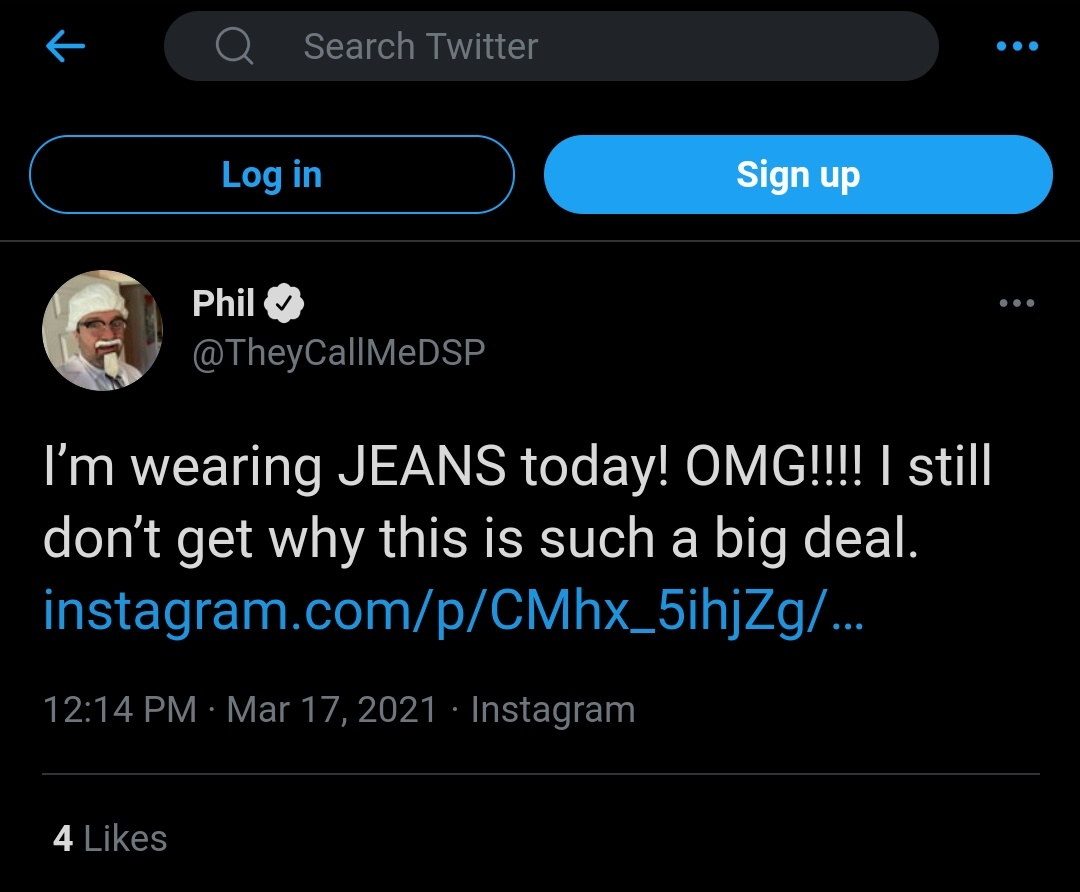Click the Instagram source label

(x=553, y=709)
